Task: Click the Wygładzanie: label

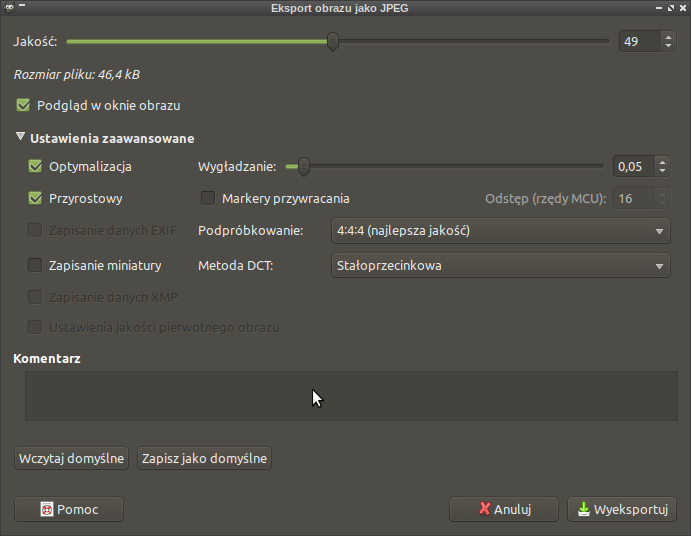Action: (x=237, y=167)
